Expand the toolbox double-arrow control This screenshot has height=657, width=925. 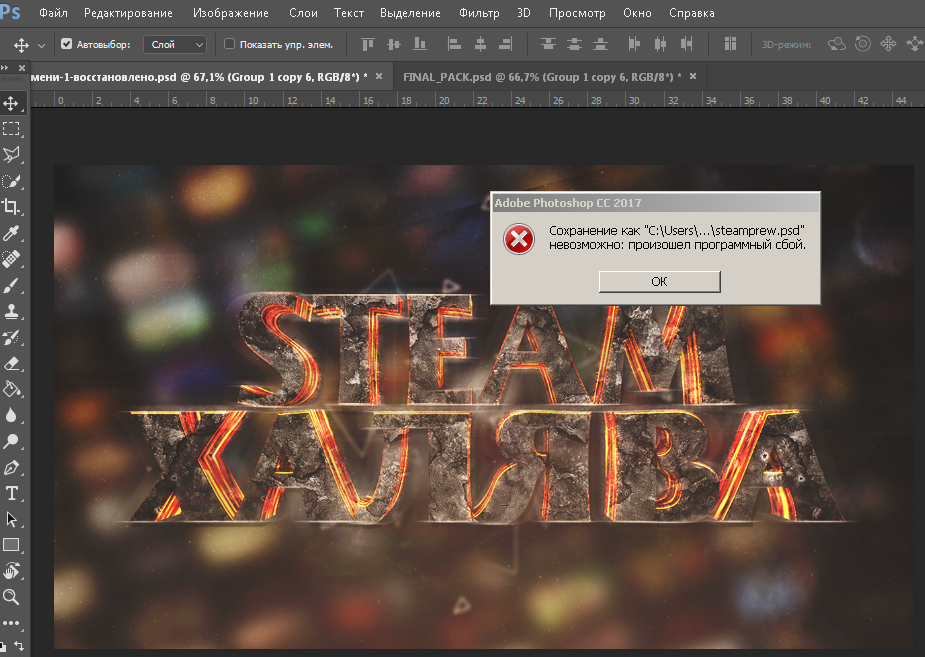pos(5,68)
